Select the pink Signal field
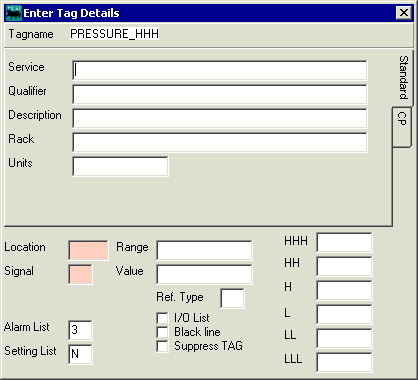 click(80, 274)
